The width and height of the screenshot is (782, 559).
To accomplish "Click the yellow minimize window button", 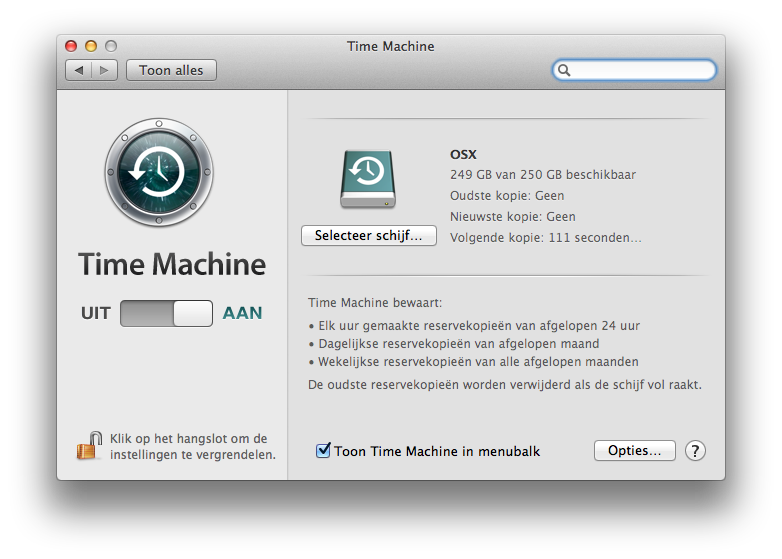I will (x=91, y=46).
